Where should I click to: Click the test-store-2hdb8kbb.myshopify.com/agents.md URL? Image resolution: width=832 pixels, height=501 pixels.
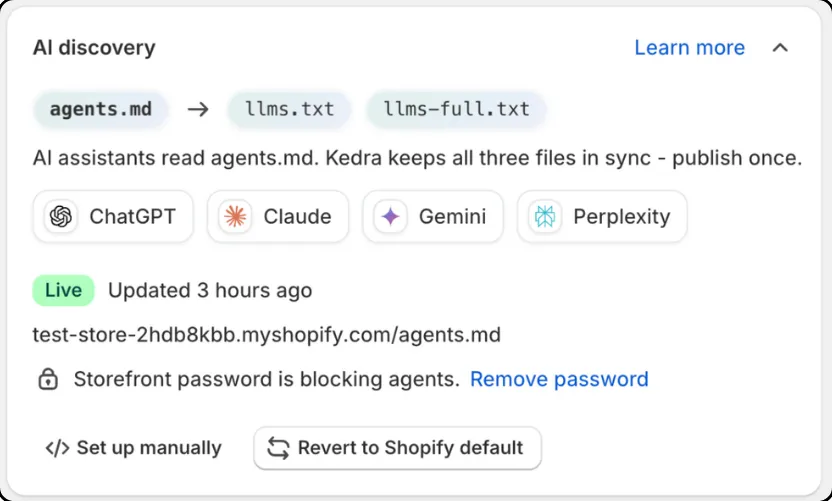click(266, 335)
